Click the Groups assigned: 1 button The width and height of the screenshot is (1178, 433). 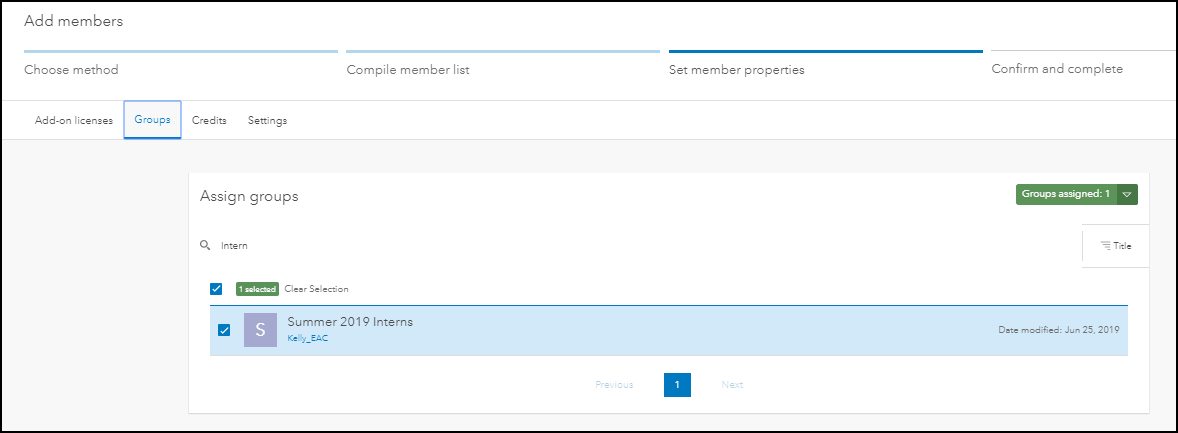pyautogui.click(x=1066, y=194)
